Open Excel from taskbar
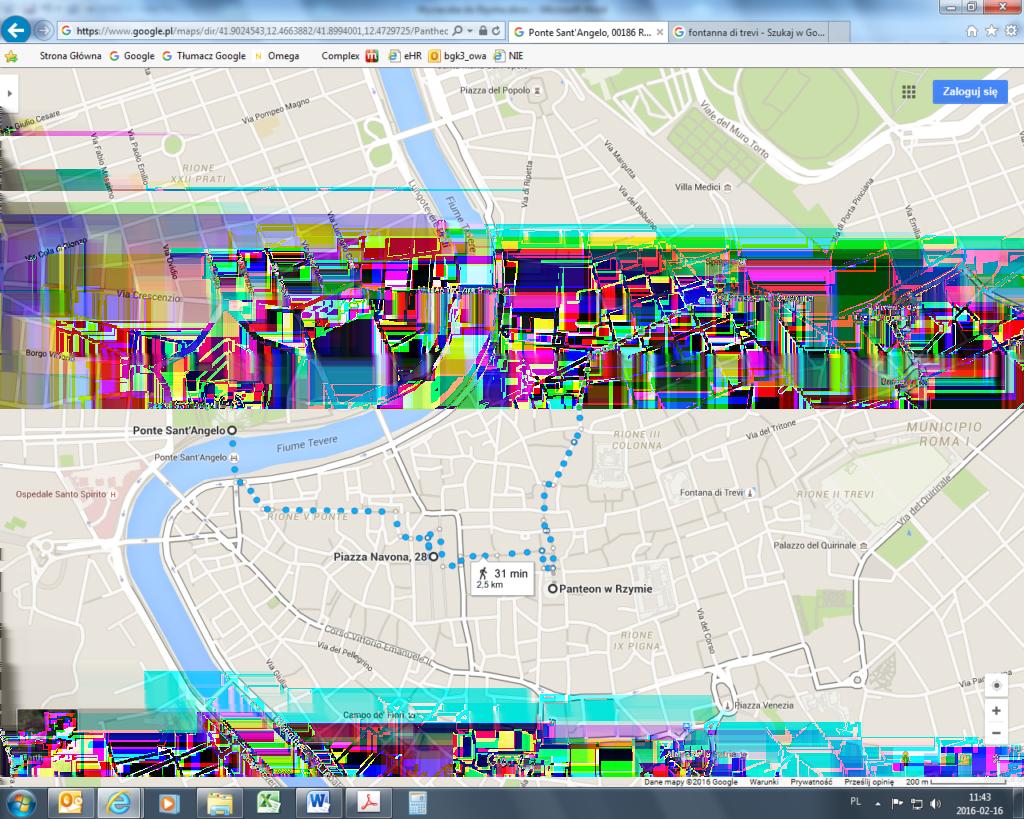The image size is (1024, 819). [x=268, y=803]
